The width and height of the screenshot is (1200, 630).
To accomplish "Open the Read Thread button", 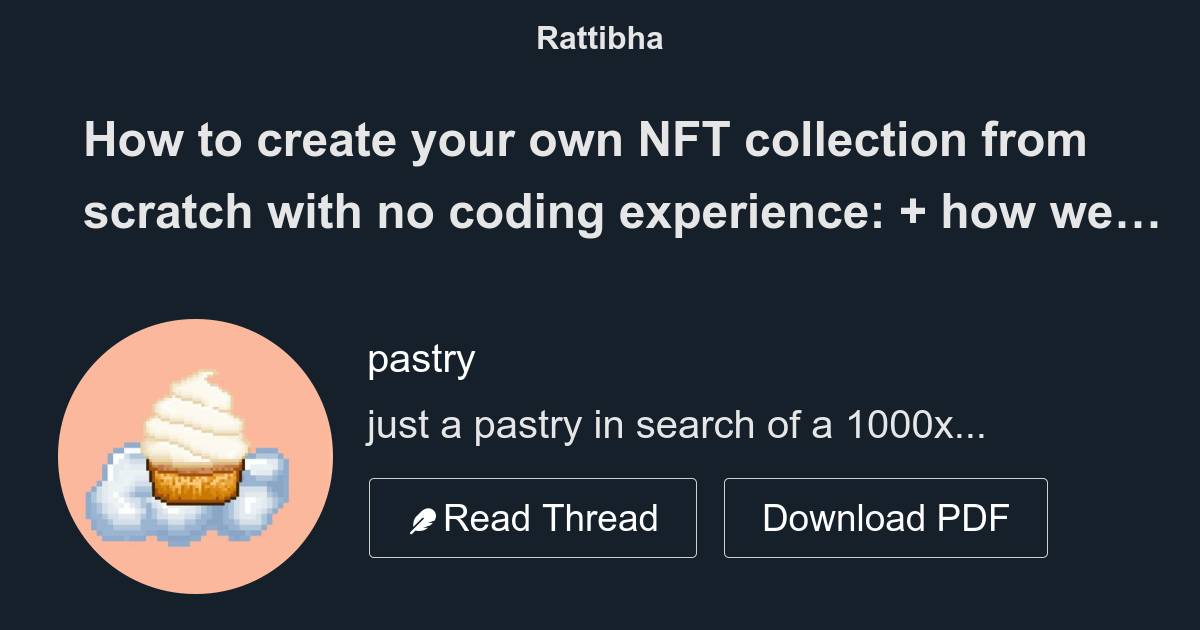I will tap(533, 517).
